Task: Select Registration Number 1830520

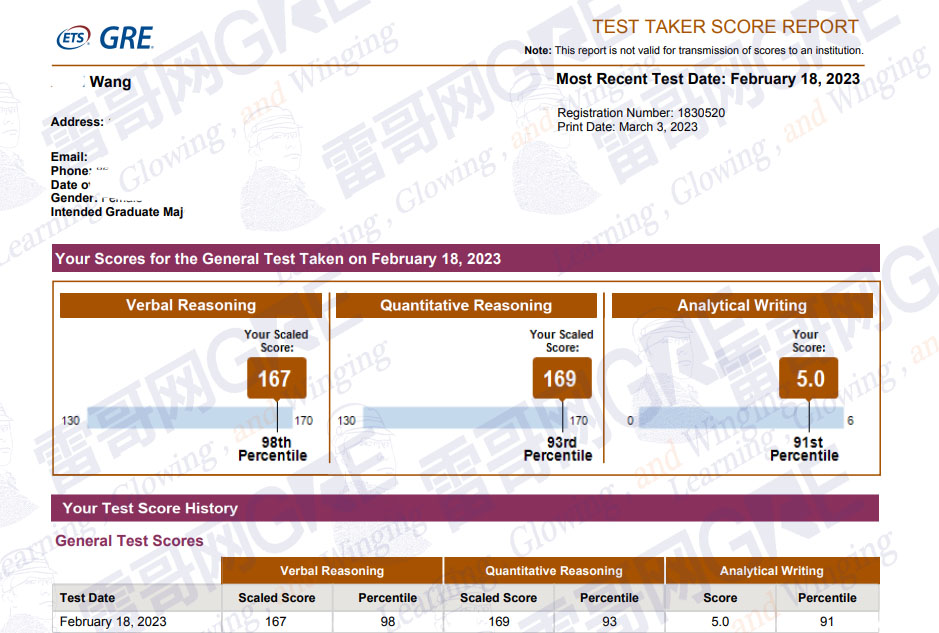Action: [641, 113]
